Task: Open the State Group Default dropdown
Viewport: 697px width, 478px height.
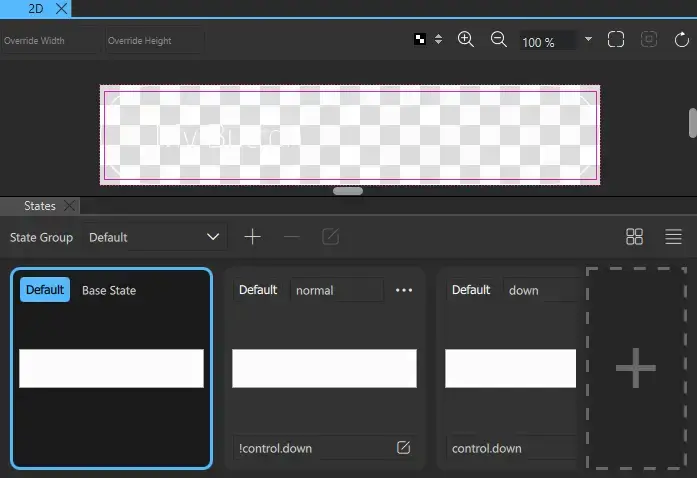Action: click(x=155, y=237)
